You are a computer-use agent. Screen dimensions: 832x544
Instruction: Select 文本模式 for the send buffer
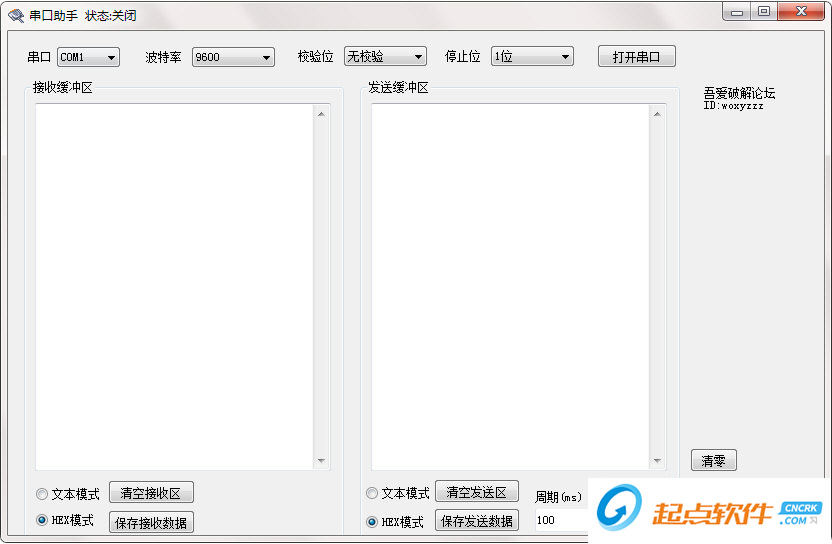(x=398, y=493)
